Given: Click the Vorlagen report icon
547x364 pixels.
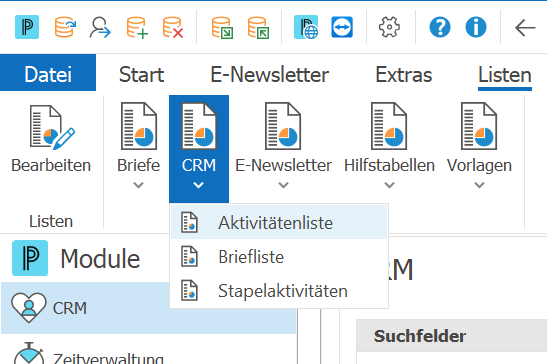Looking at the screenshot, I should coord(479,126).
